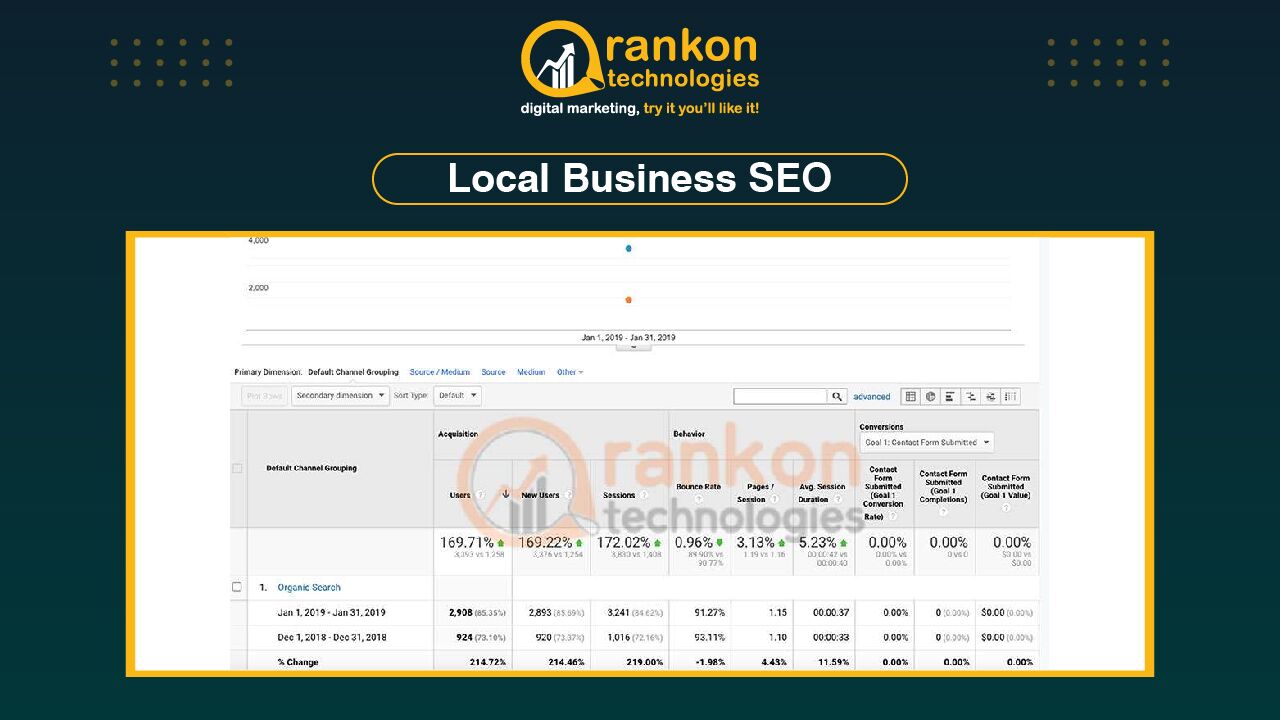Click help icon under Goal 1 Completions header
Viewport: 1280px width, 720px height.
tap(943, 511)
